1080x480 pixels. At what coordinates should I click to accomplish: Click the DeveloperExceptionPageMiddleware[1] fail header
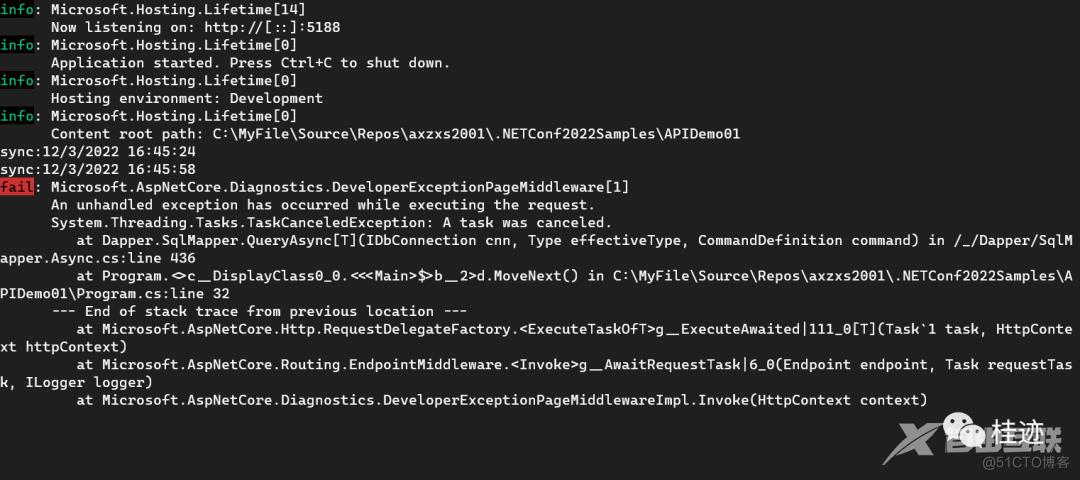tap(340, 187)
